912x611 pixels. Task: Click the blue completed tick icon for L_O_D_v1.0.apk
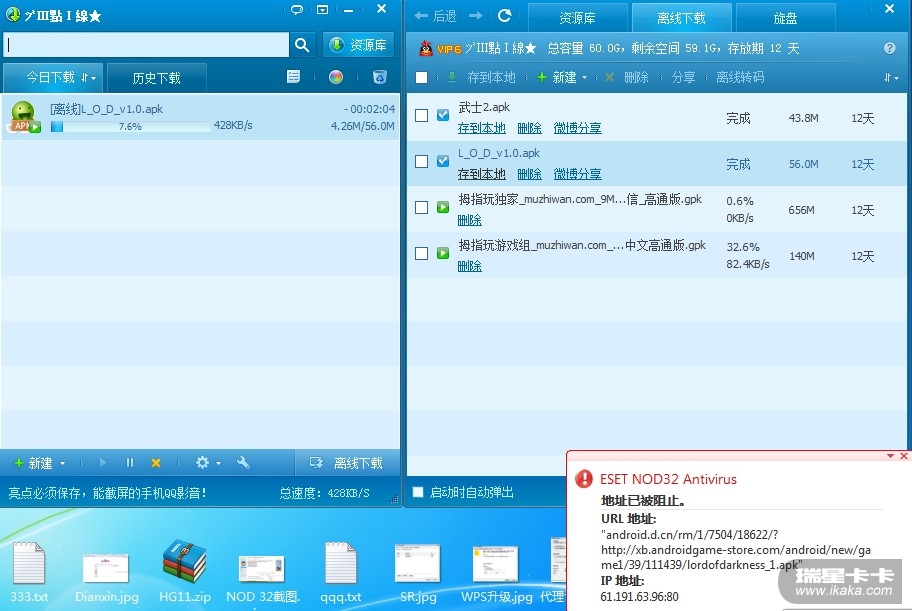443,161
